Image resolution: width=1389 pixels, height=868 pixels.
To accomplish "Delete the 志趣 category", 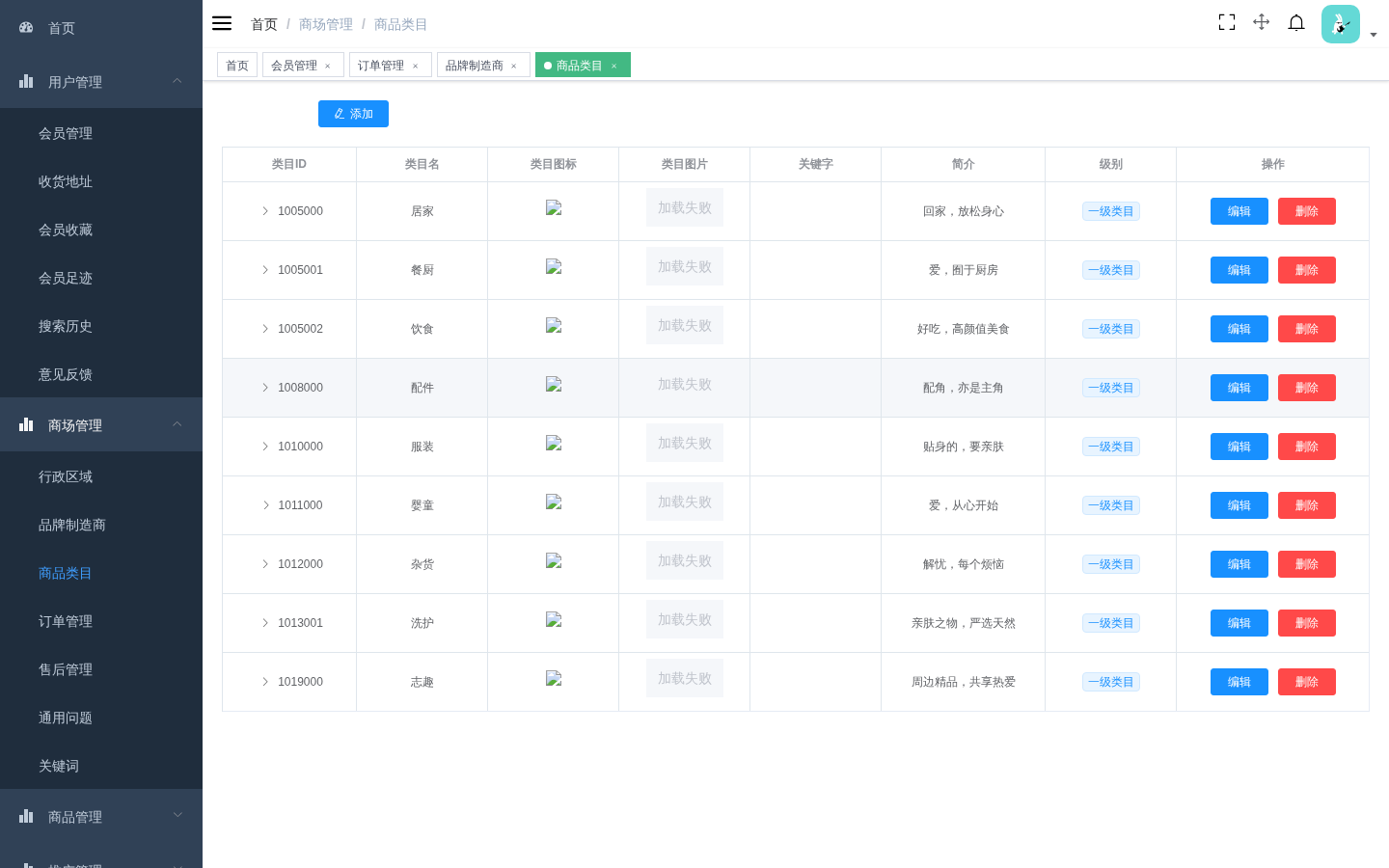I will (1307, 682).
